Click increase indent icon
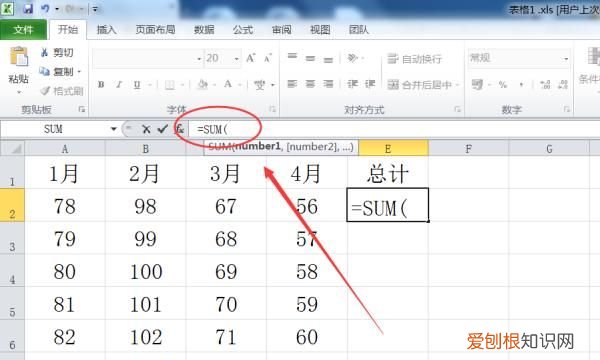This screenshot has width=600, height=360. pos(370,84)
